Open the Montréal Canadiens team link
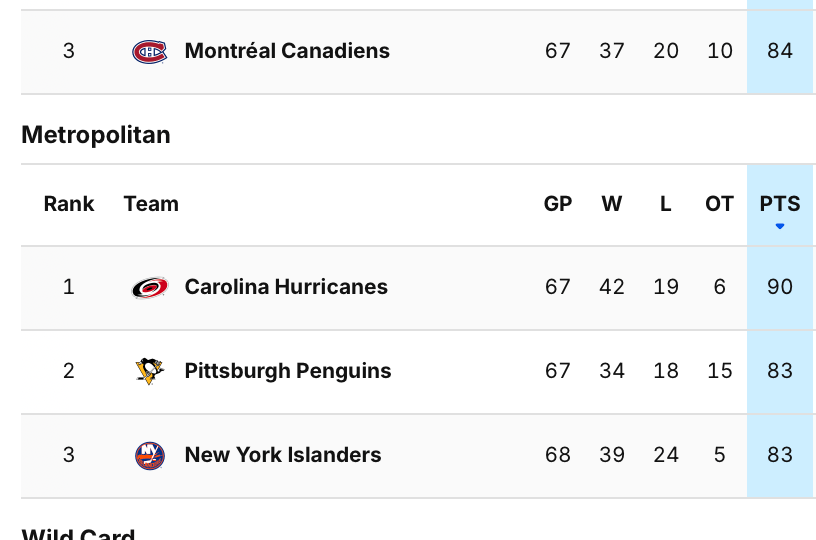The height and width of the screenshot is (540, 816). point(287,51)
